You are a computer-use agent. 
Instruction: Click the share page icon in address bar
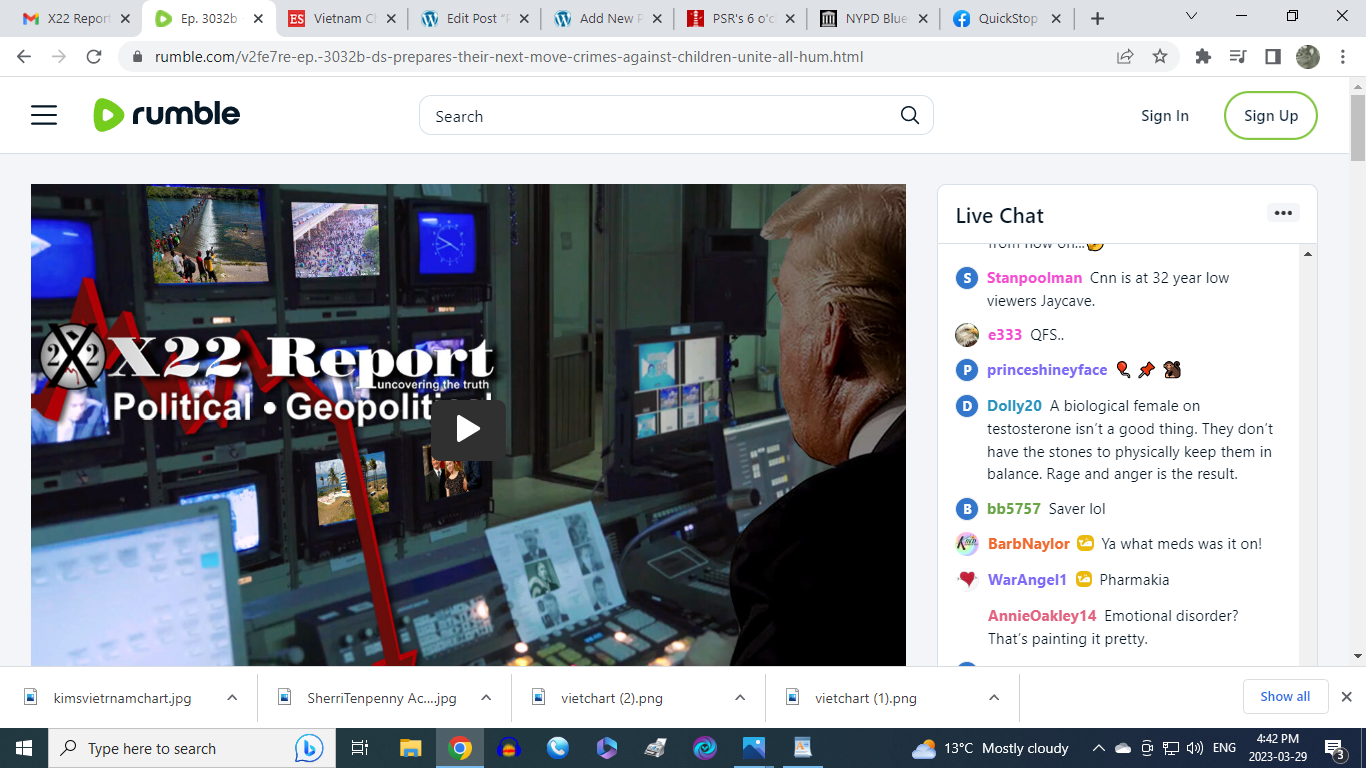click(1125, 57)
